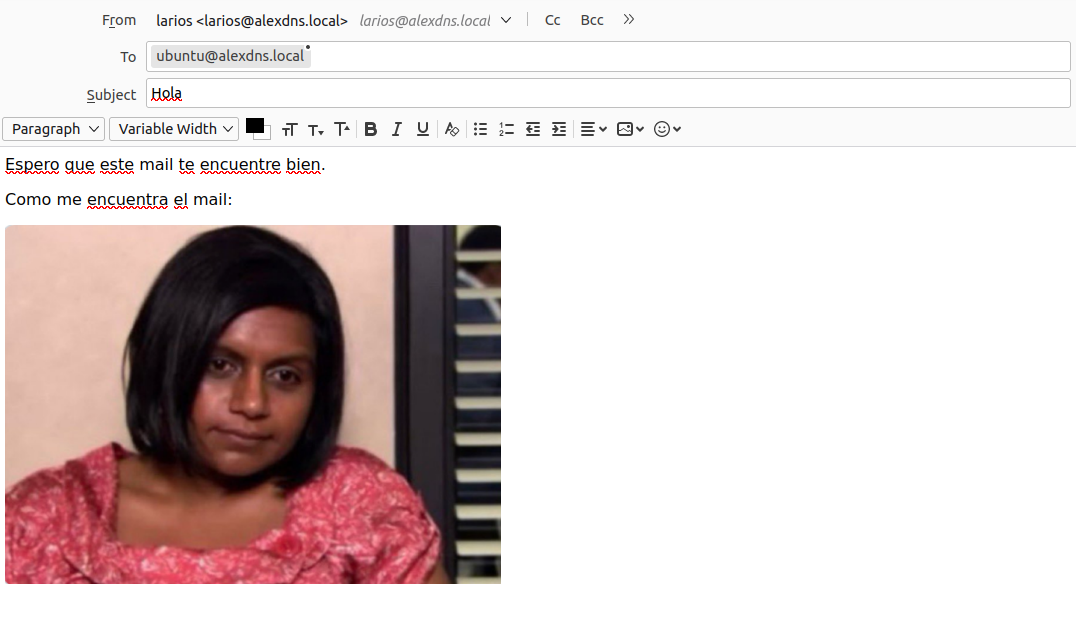1076x622 pixels.
Task: Open the Variable Width font dropdown
Action: [x=174, y=129]
